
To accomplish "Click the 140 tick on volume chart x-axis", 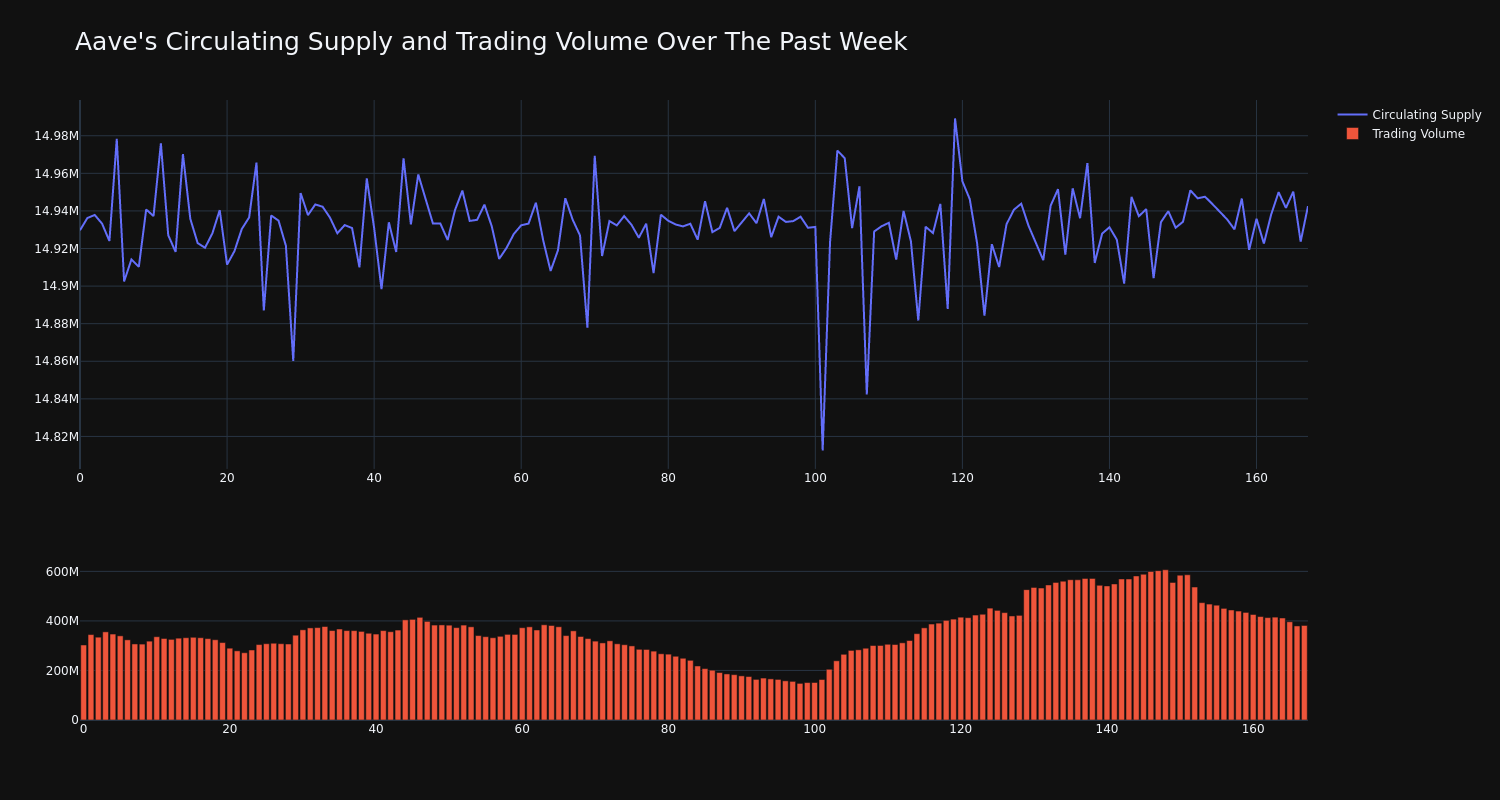I will pos(1107,729).
